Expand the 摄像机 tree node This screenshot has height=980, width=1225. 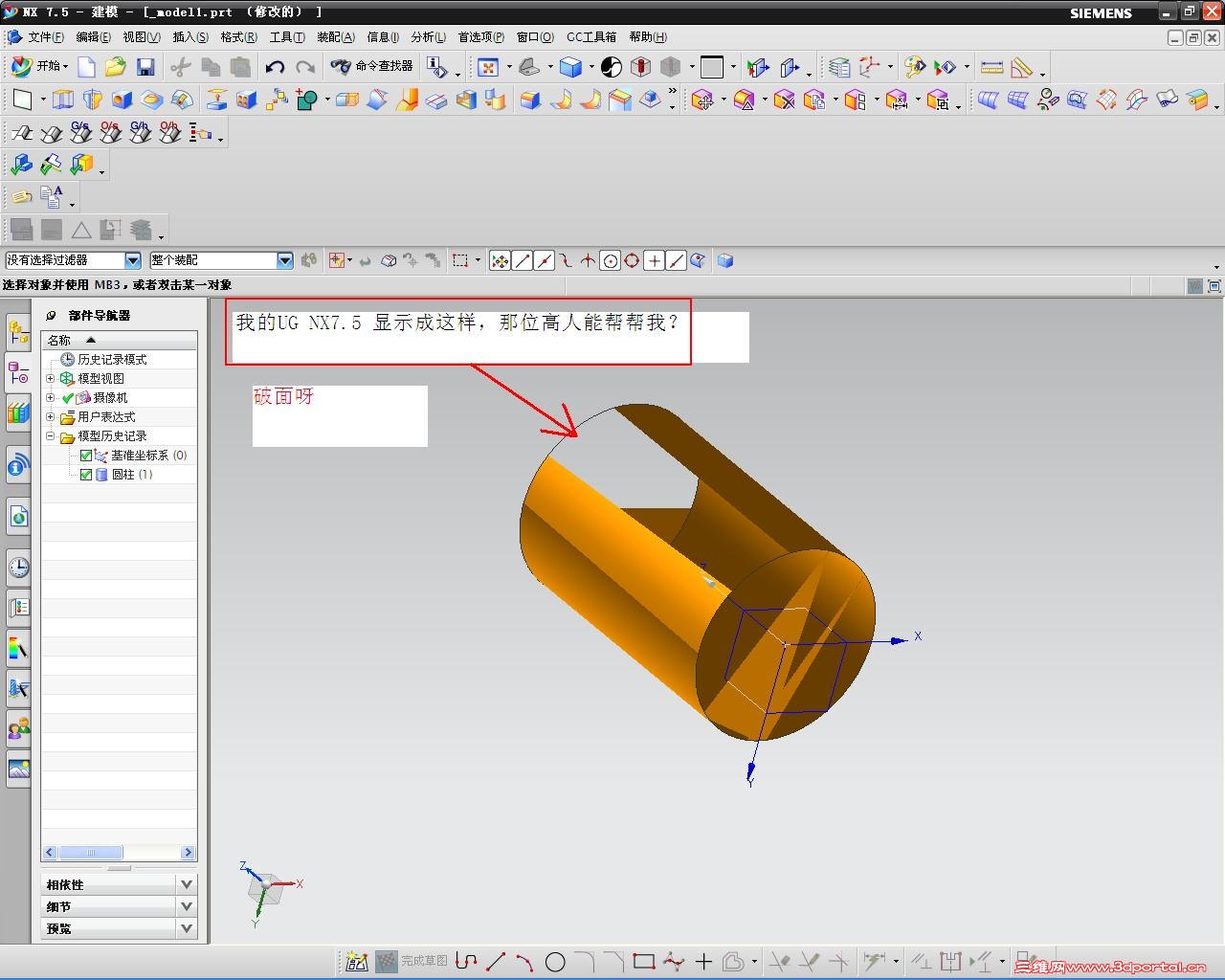click(51, 398)
